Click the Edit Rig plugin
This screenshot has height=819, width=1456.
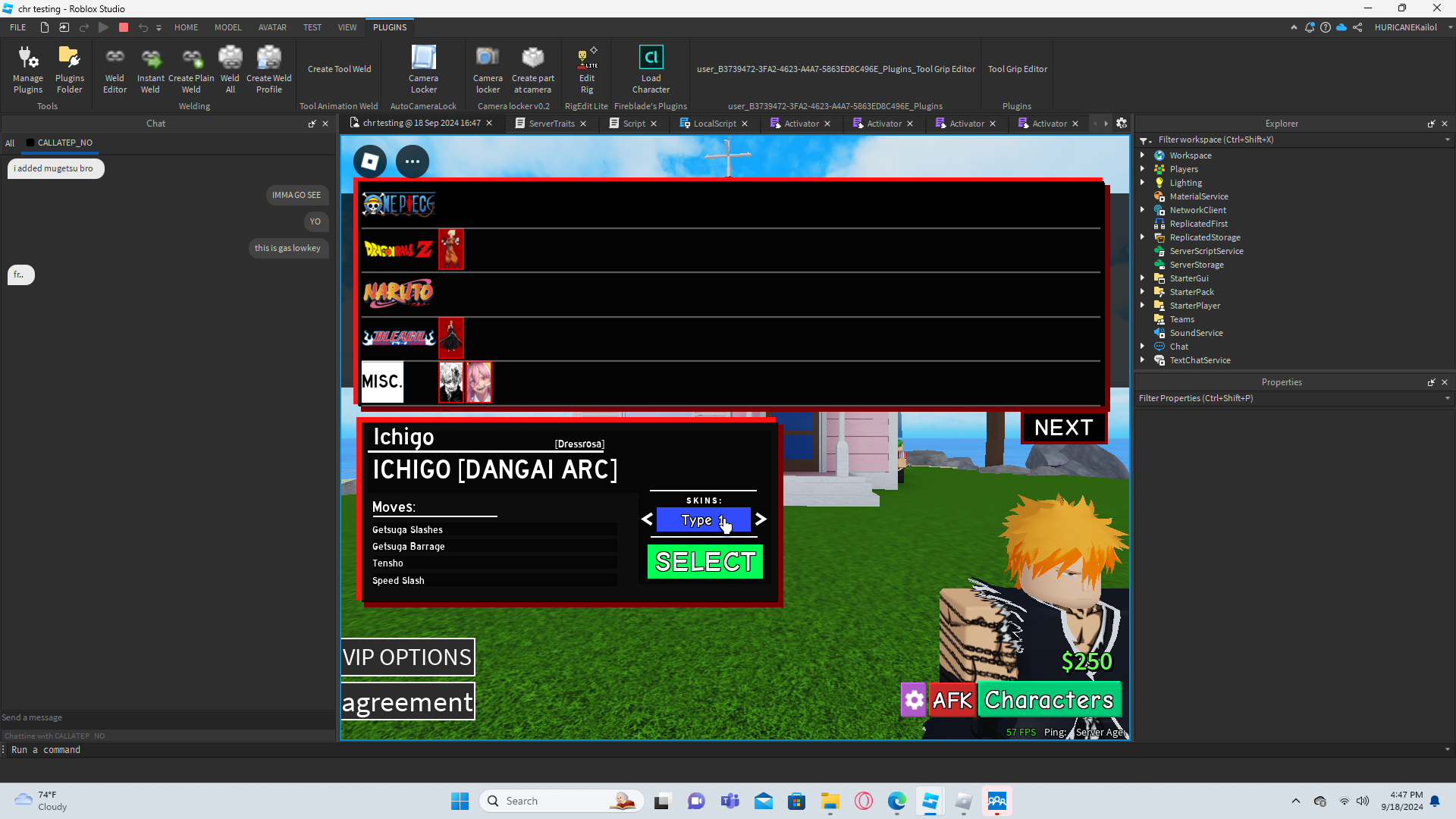tap(586, 69)
